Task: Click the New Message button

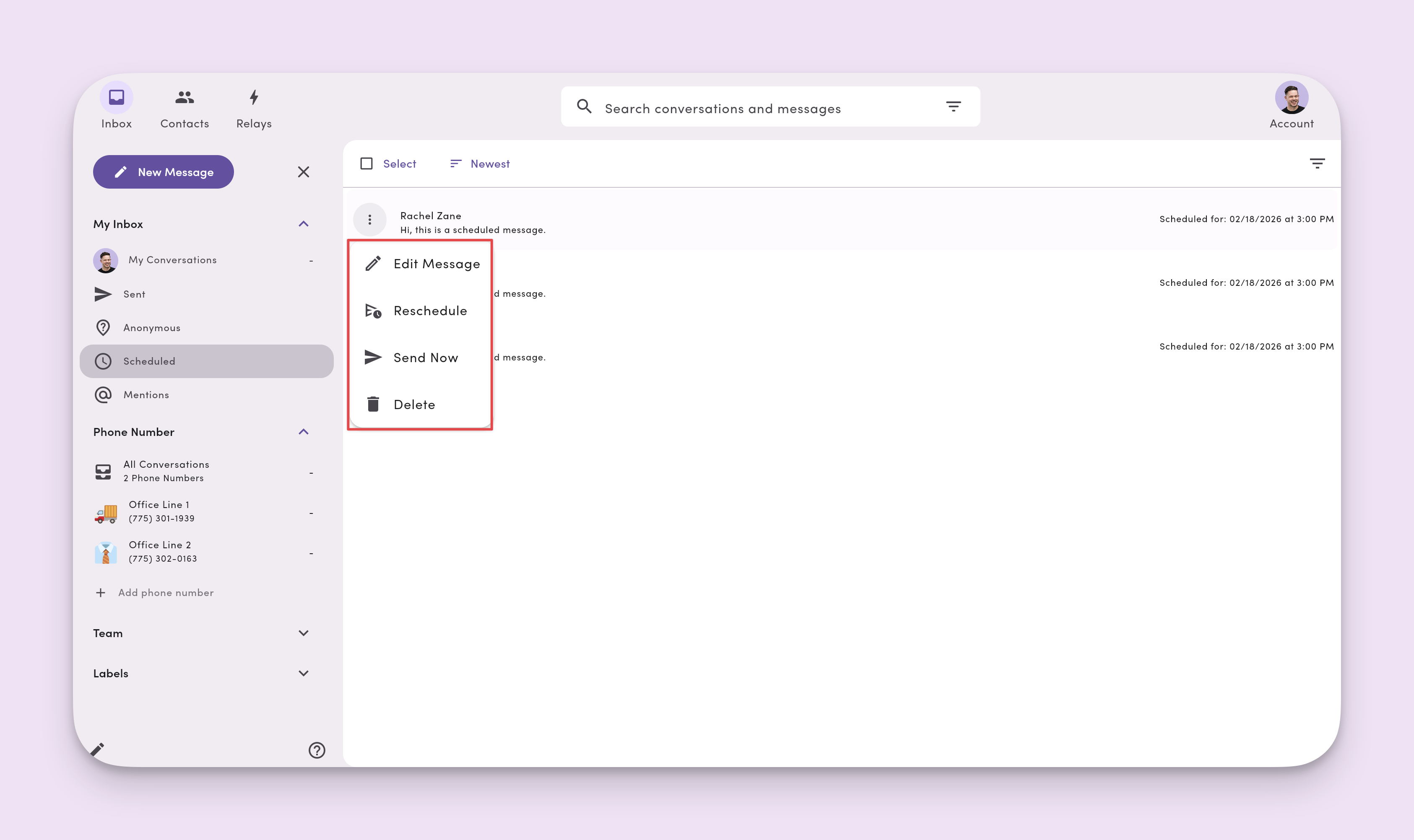Action: pos(164,172)
